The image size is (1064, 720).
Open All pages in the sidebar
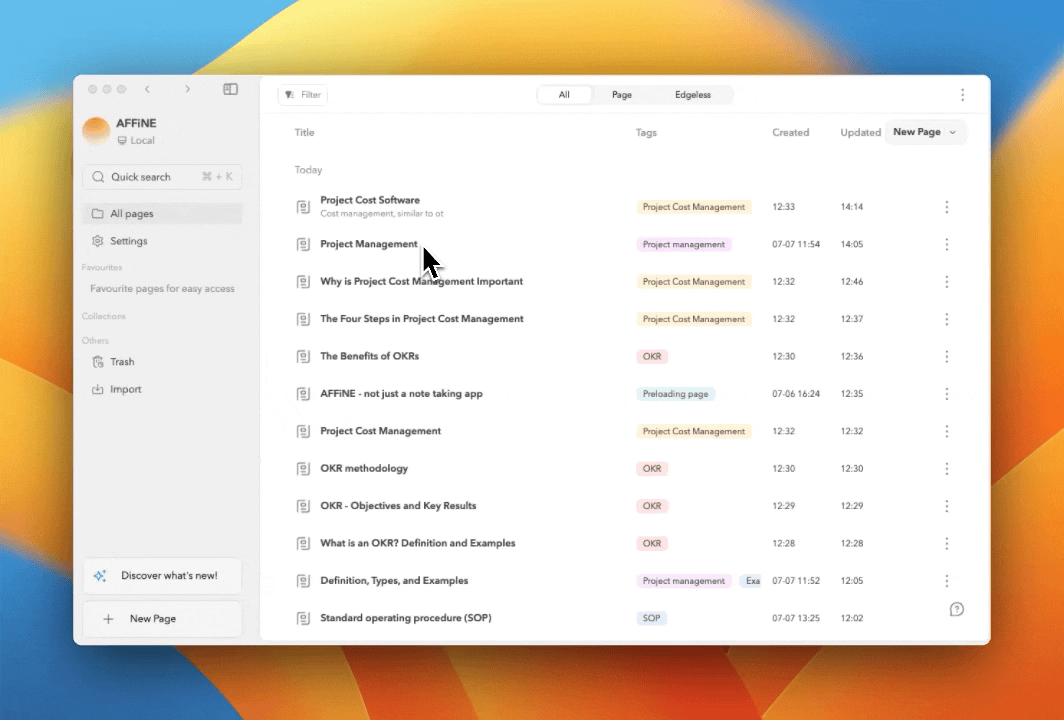point(162,214)
